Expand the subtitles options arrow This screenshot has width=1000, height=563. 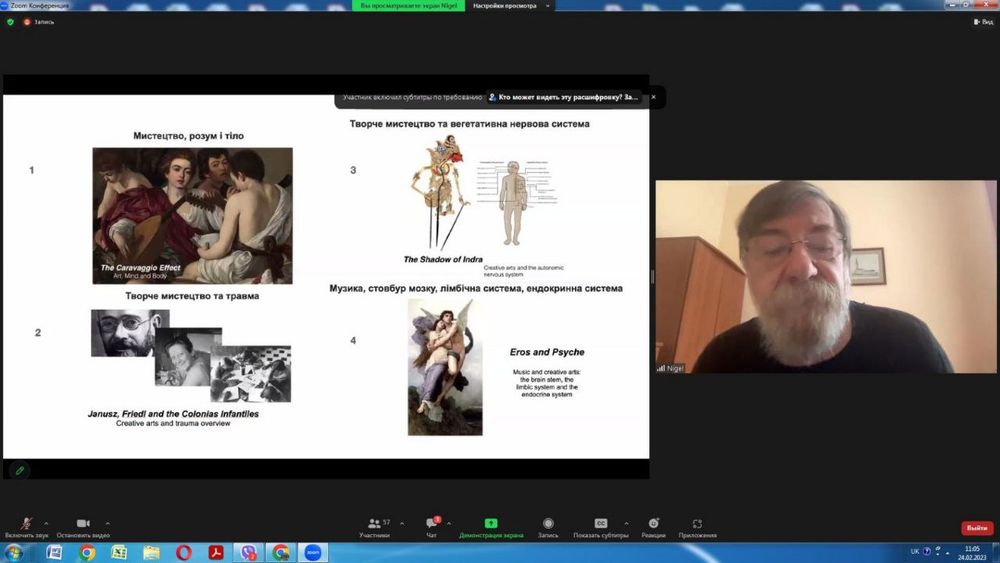click(627, 523)
